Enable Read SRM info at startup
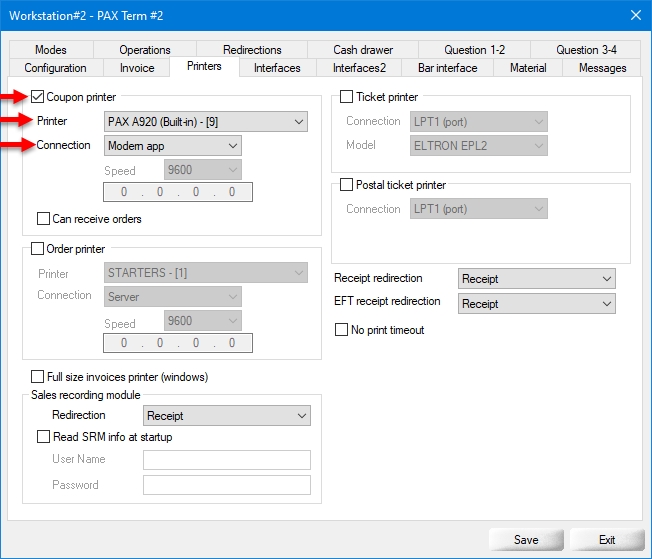652x559 pixels. (x=44, y=437)
